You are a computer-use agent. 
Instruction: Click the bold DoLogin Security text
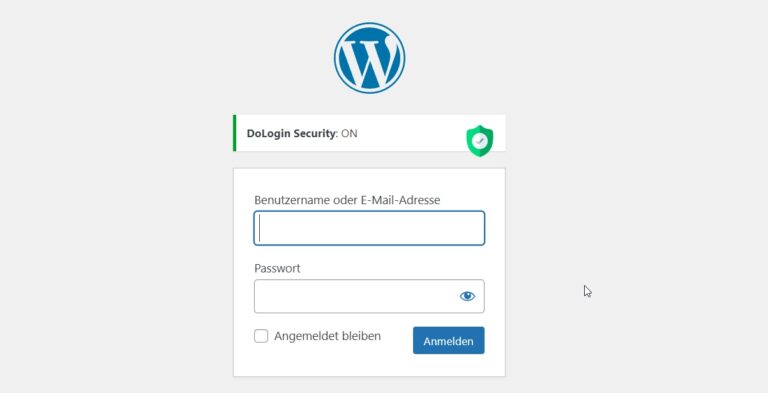click(291, 133)
